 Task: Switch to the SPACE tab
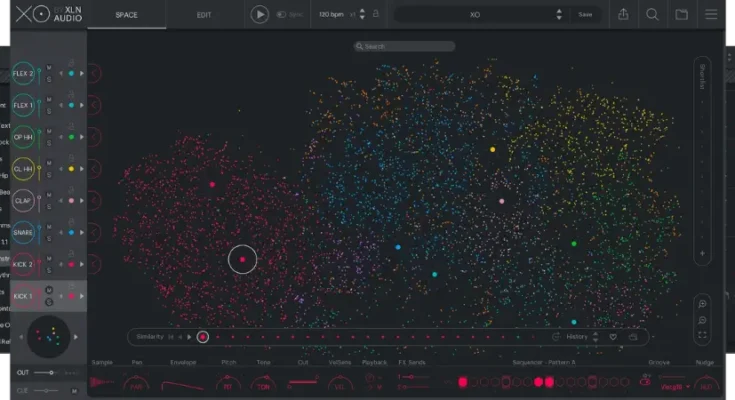pyautogui.click(x=127, y=15)
